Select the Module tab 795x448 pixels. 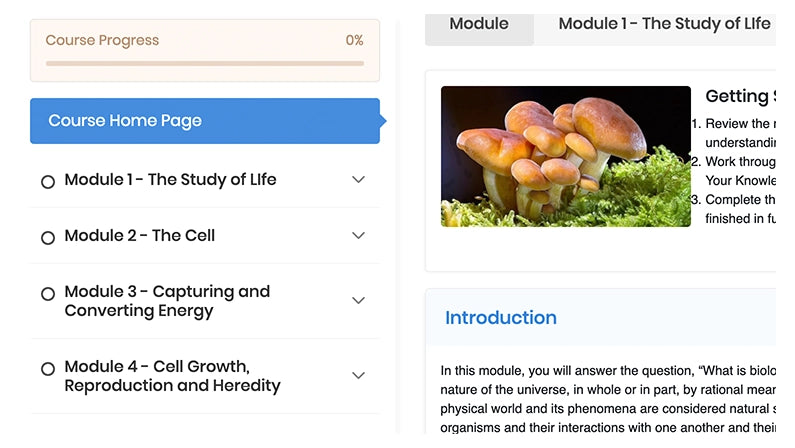pos(479,24)
